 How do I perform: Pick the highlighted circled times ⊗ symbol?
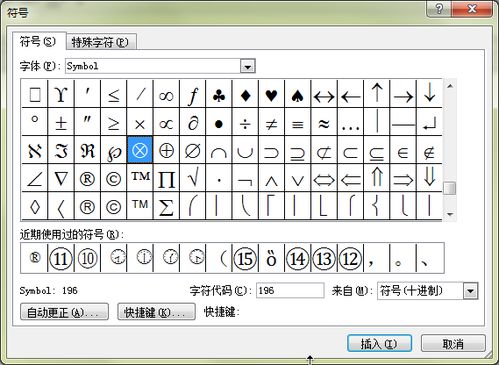pyautogui.click(x=140, y=150)
